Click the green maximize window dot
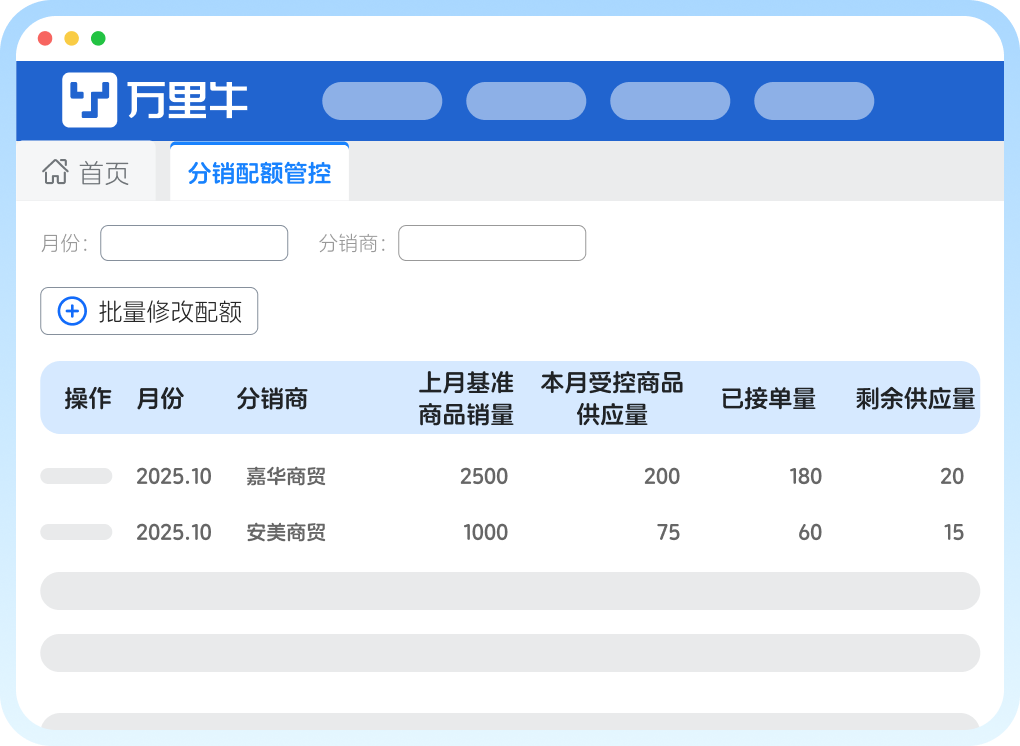Image resolution: width=1020 pixels, height=746 pixels. 98,39
